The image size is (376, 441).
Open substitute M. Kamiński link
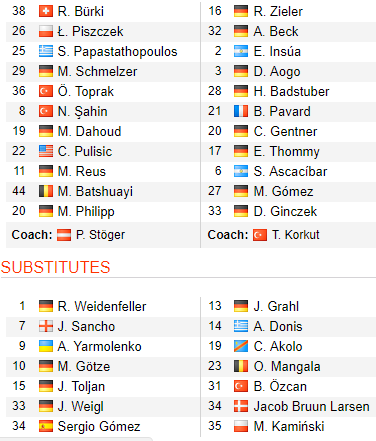289,426
